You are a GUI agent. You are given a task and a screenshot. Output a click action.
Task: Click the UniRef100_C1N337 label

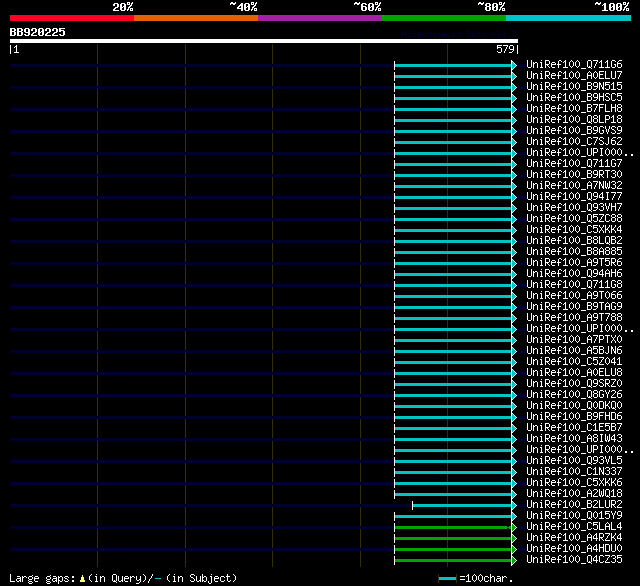click(574, 472)
